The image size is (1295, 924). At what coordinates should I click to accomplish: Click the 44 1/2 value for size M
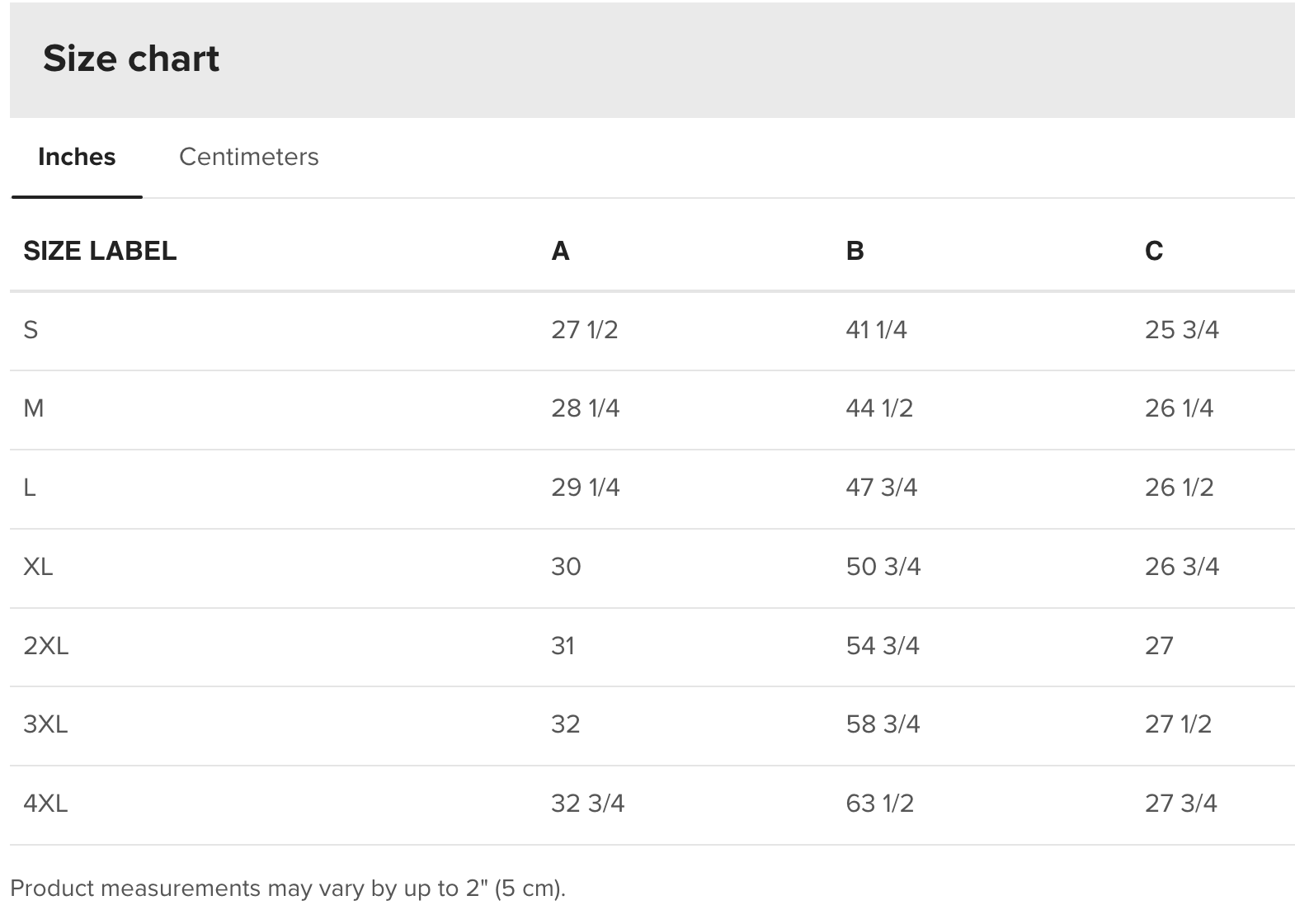coord(880,408)
